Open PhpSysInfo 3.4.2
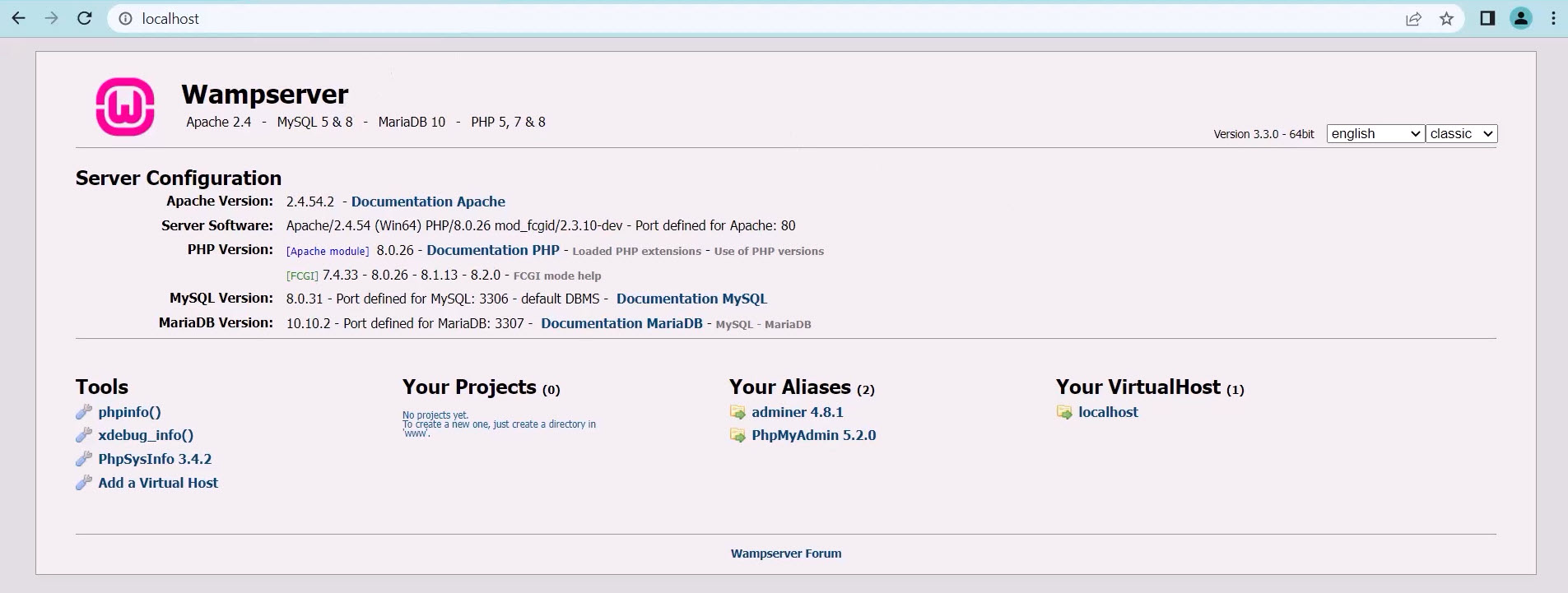The image size is (1568, 593). (x=155, y=459)
